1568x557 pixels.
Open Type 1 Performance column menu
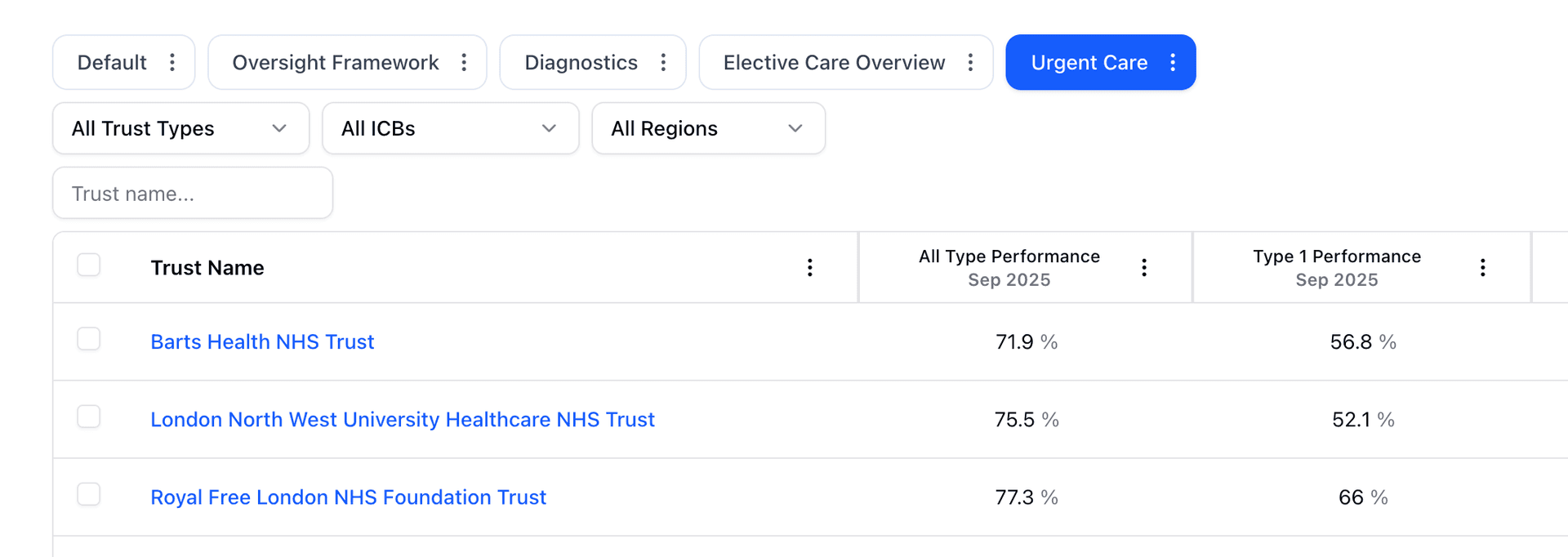[x=1482, y=266]
